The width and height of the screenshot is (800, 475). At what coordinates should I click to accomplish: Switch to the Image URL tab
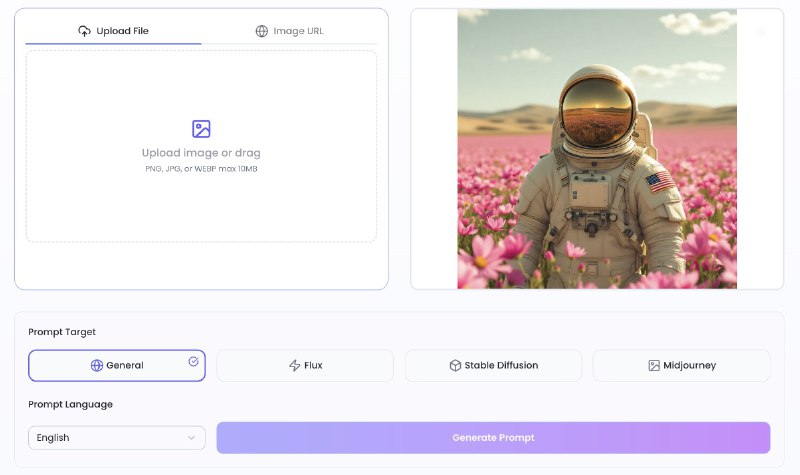pyautogui.click(x=290, y=31)
